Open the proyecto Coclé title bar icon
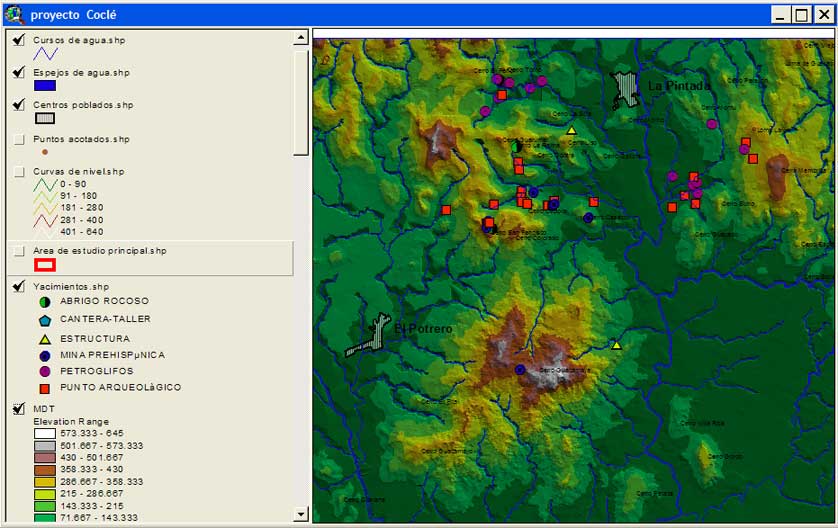 [14, 15]
